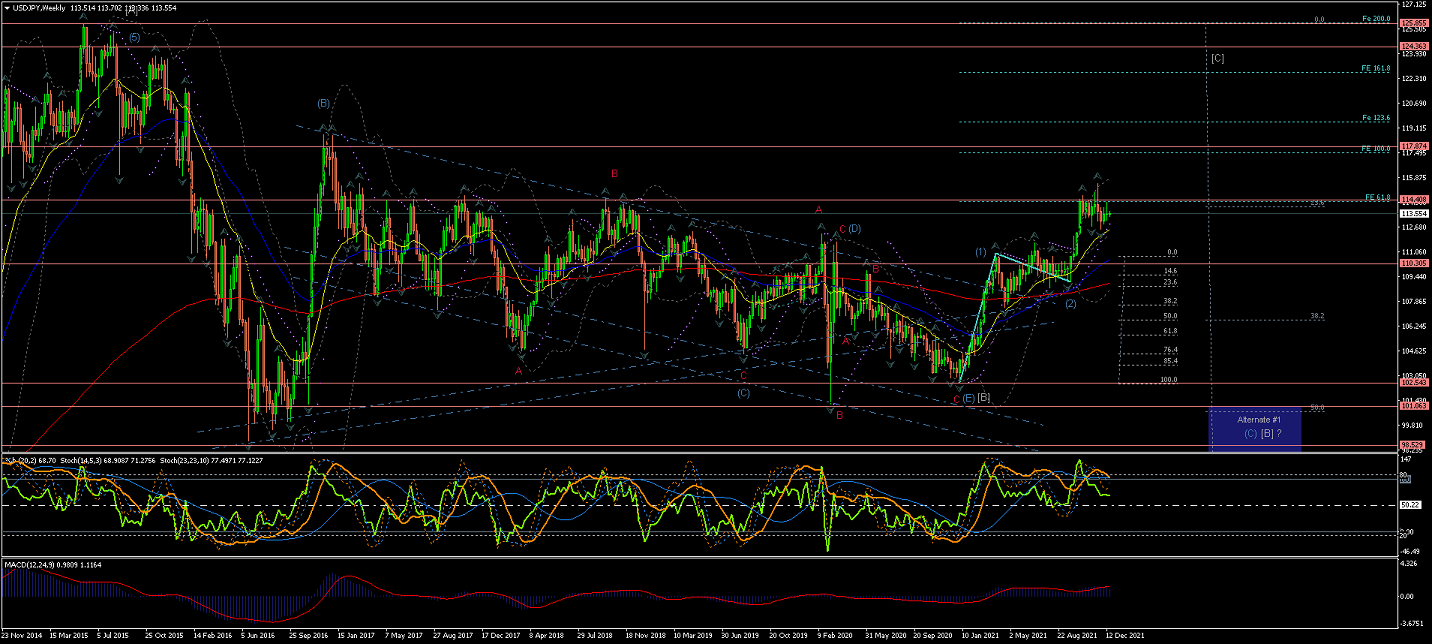The height and width of the screenshot is (644, 1432).
Task: Select the blue Alternate #1 rectangle box
Action: tap(1255, 429)
